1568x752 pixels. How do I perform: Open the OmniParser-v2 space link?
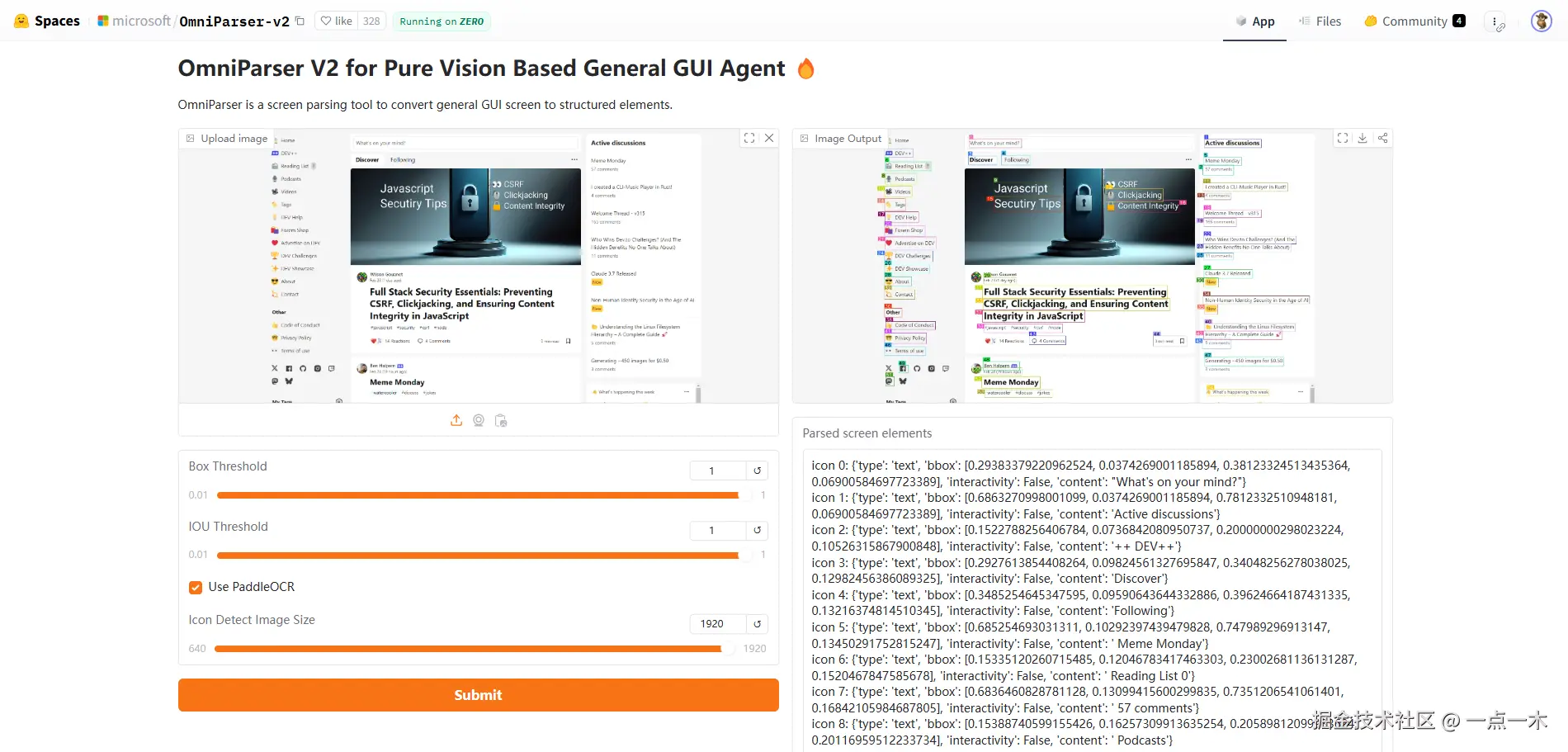click(234, 21)
